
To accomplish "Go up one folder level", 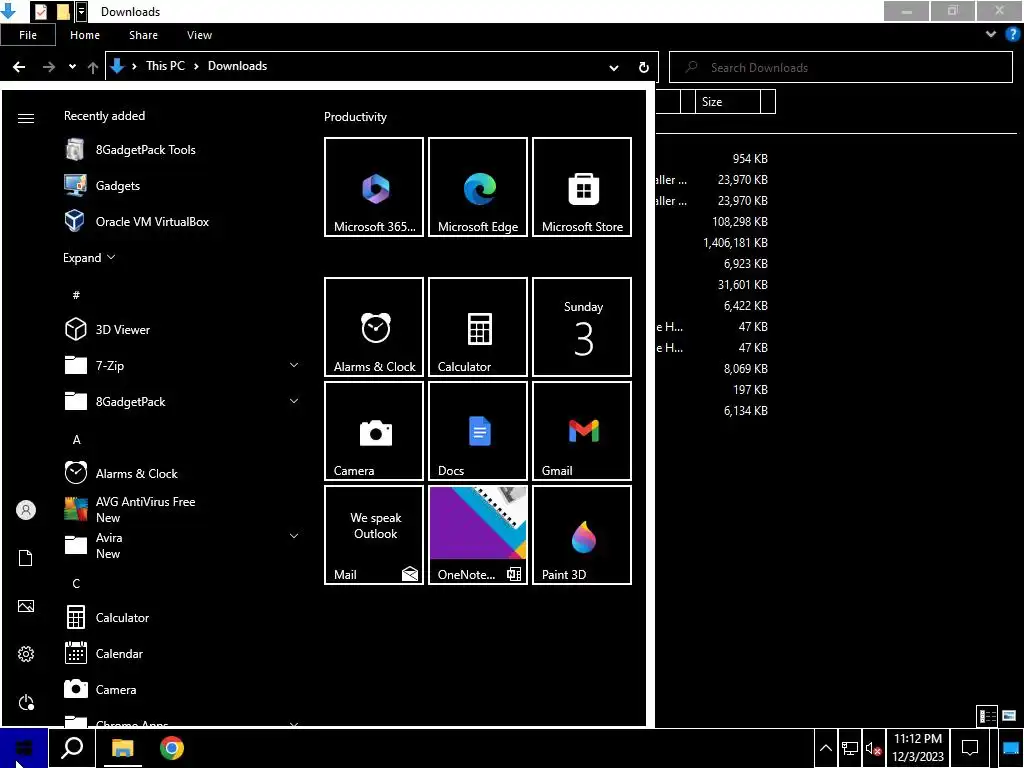I will pos(93,67).
